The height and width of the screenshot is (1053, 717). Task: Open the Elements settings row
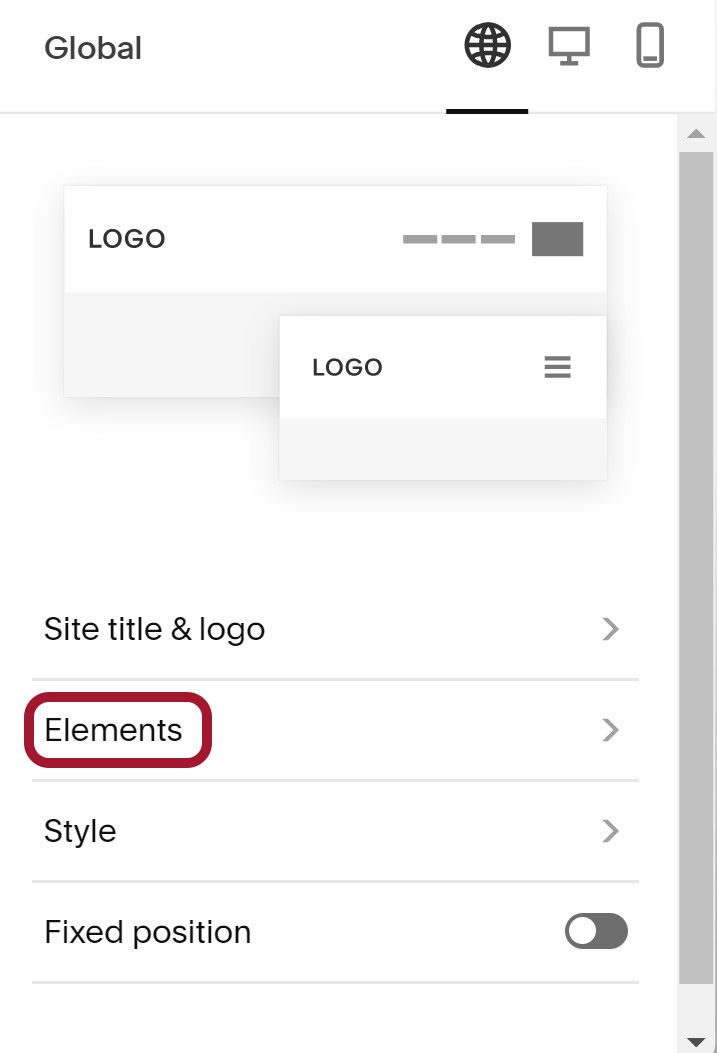[335, 730]
